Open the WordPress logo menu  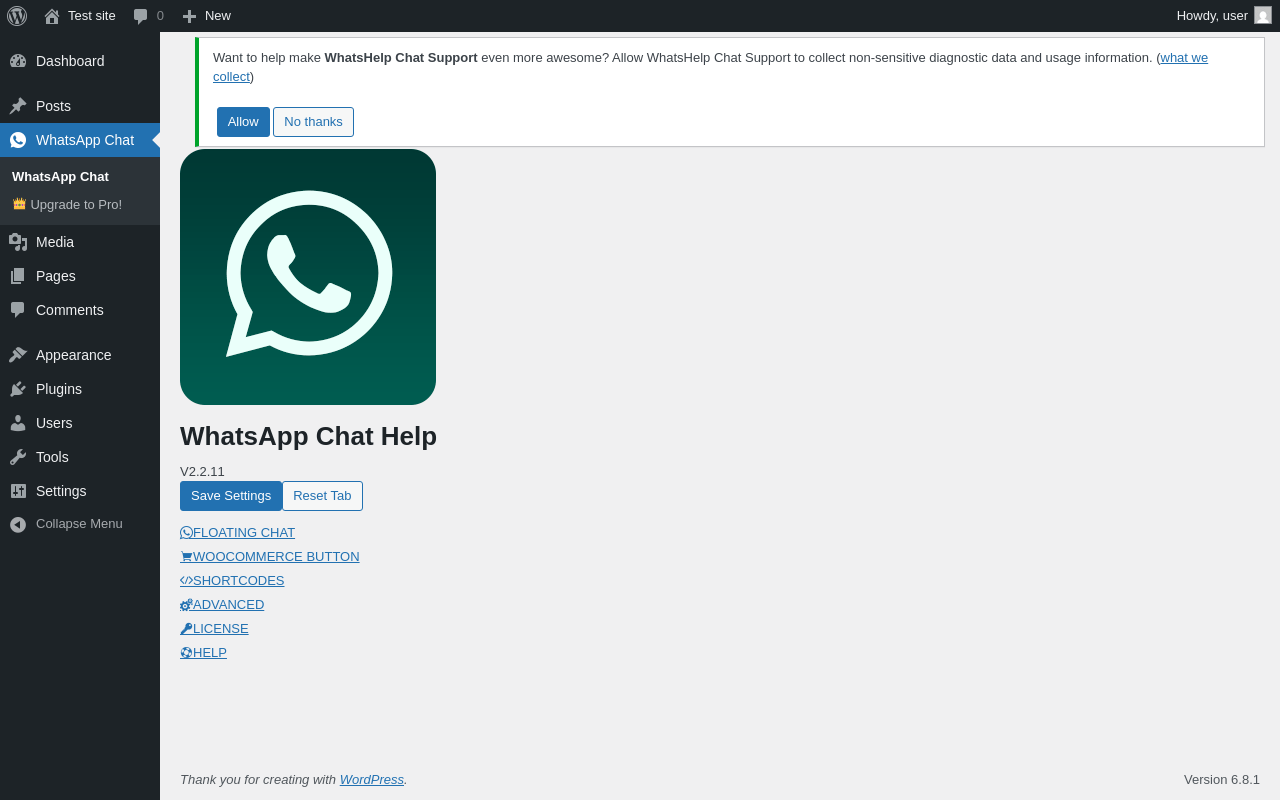click(17, 16)
